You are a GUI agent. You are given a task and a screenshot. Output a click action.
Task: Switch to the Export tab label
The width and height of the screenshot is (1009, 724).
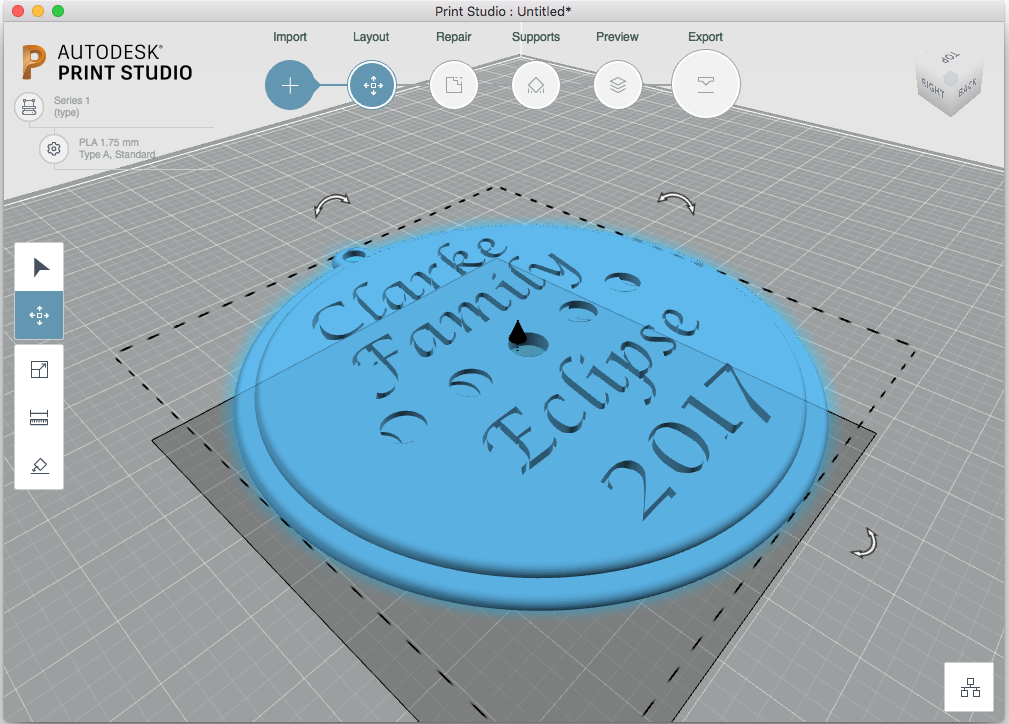coord(705,37)
